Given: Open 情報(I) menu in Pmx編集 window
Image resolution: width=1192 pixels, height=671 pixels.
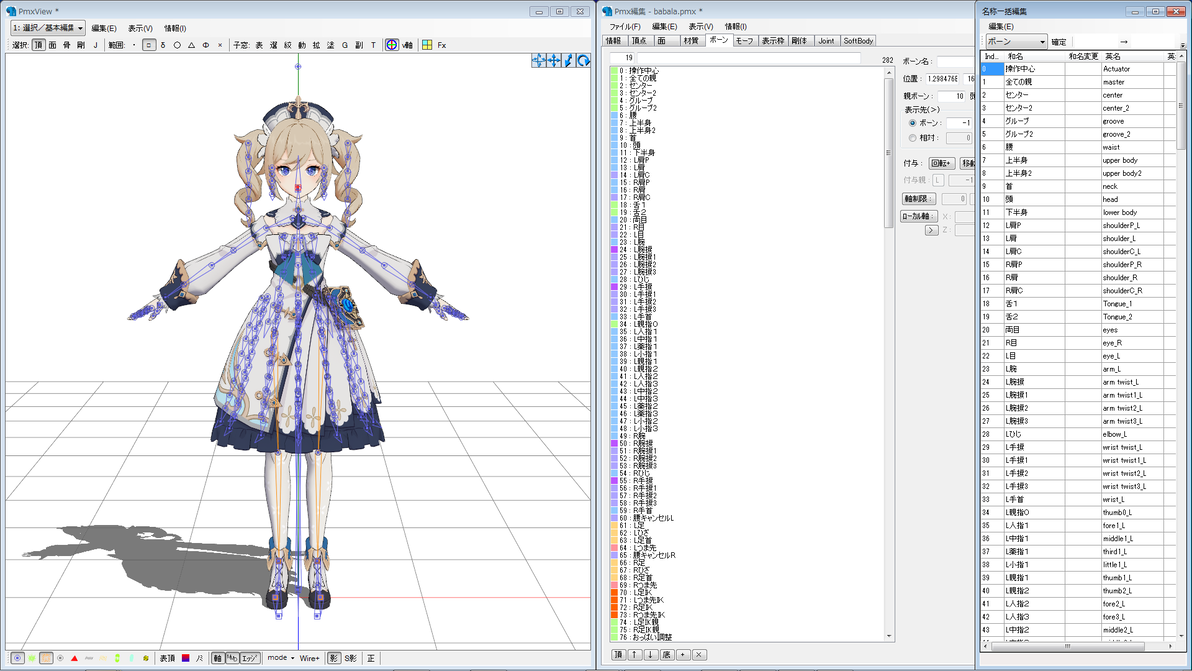Looking at the screenshot, I should [x=735, y=27].
